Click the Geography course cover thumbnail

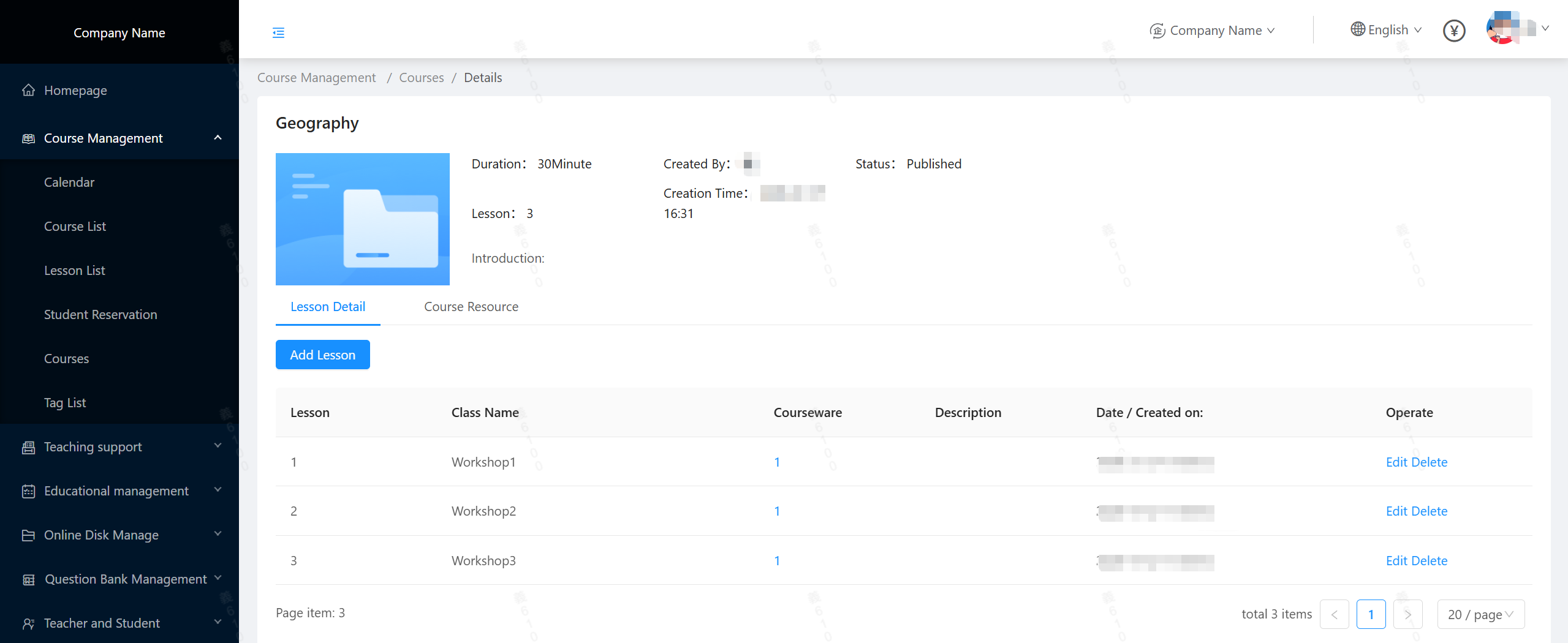click(x=362, y=219)
